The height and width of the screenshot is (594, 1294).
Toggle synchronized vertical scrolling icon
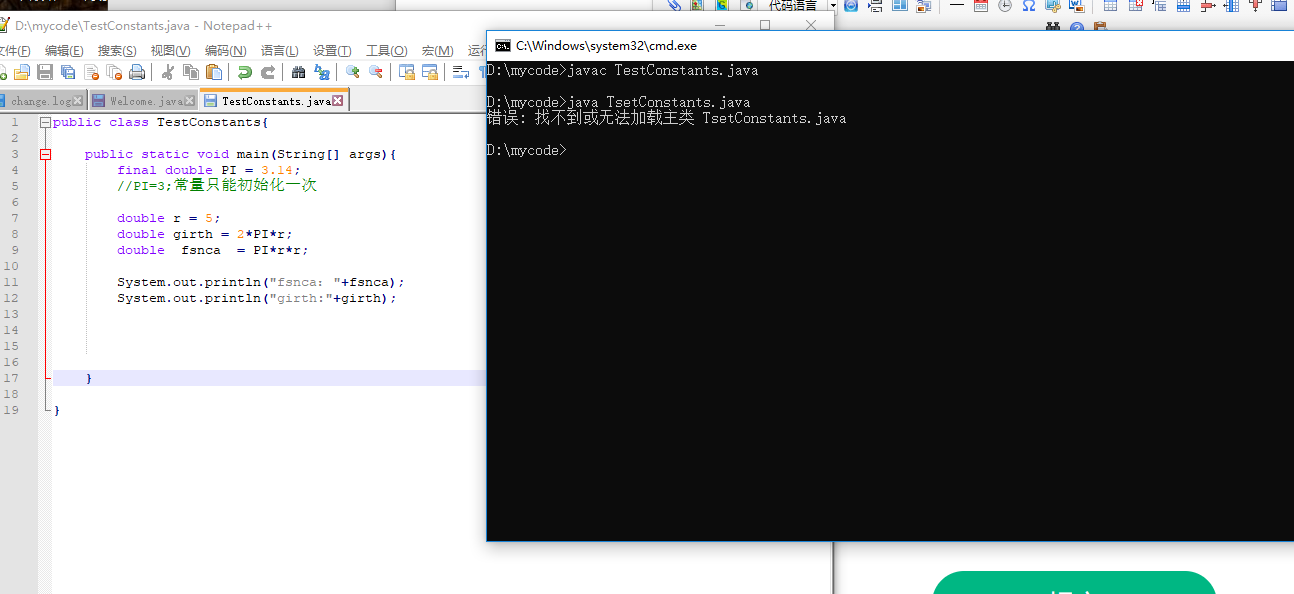coord(407,72)
